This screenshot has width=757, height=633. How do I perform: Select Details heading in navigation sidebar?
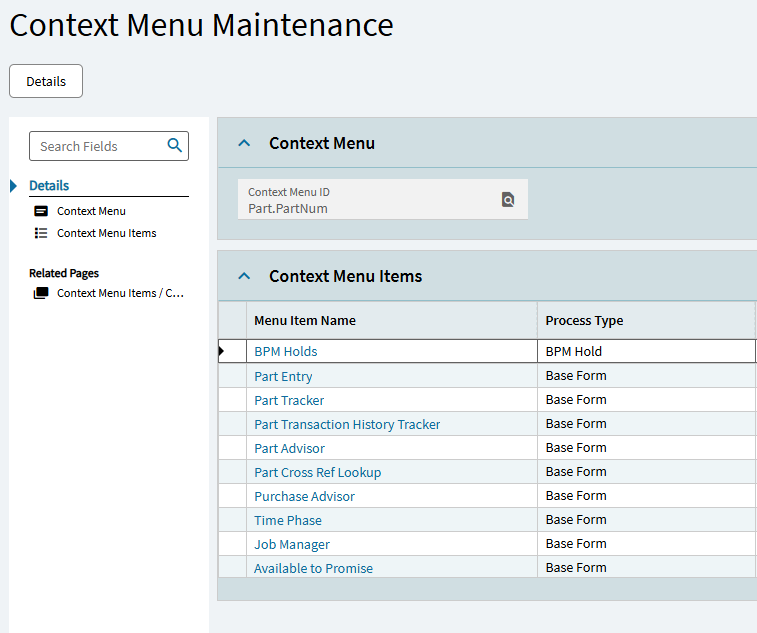click(x=49, y=185)
